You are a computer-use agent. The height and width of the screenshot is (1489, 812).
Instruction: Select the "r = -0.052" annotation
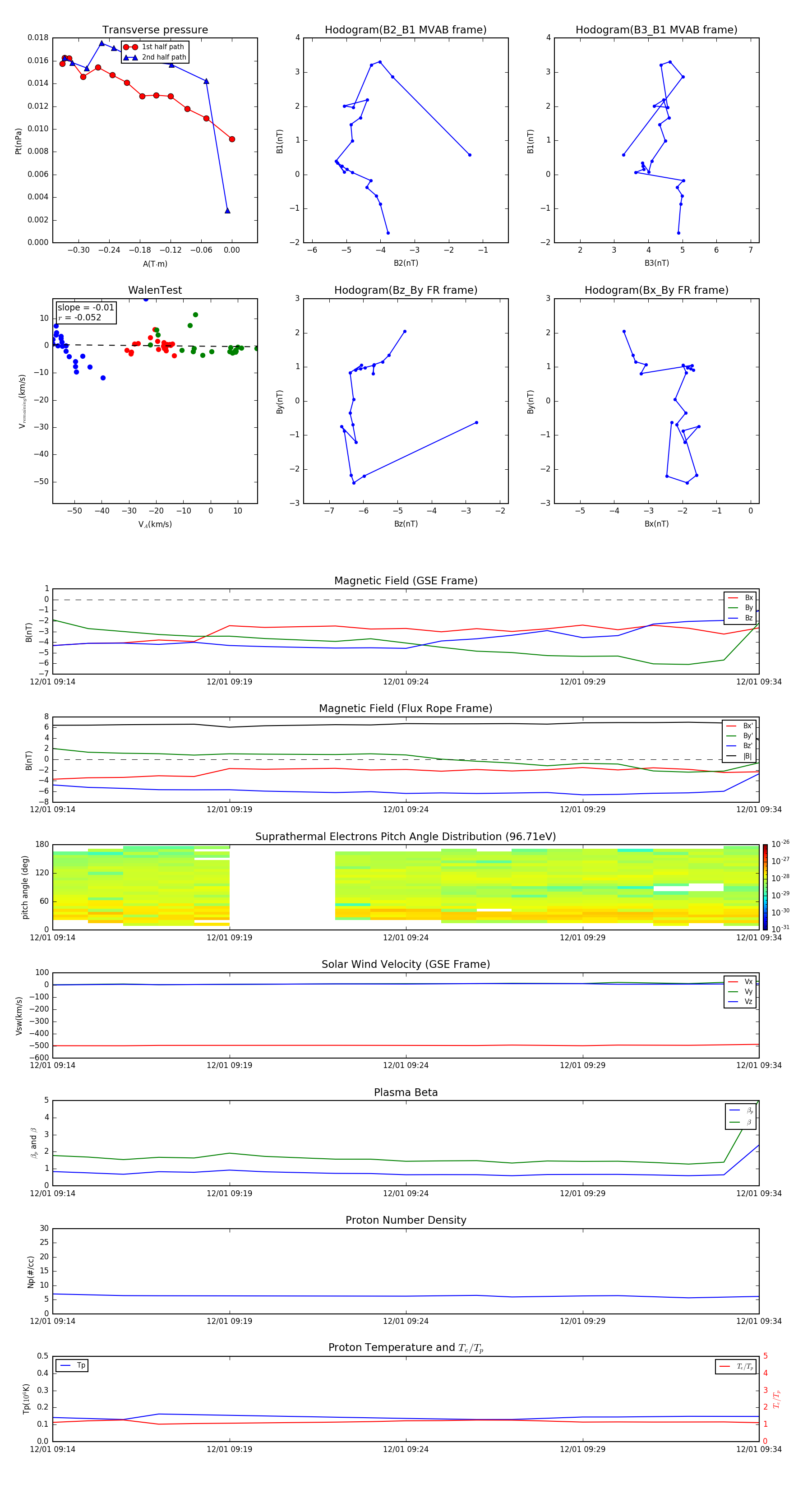(80, 317)
